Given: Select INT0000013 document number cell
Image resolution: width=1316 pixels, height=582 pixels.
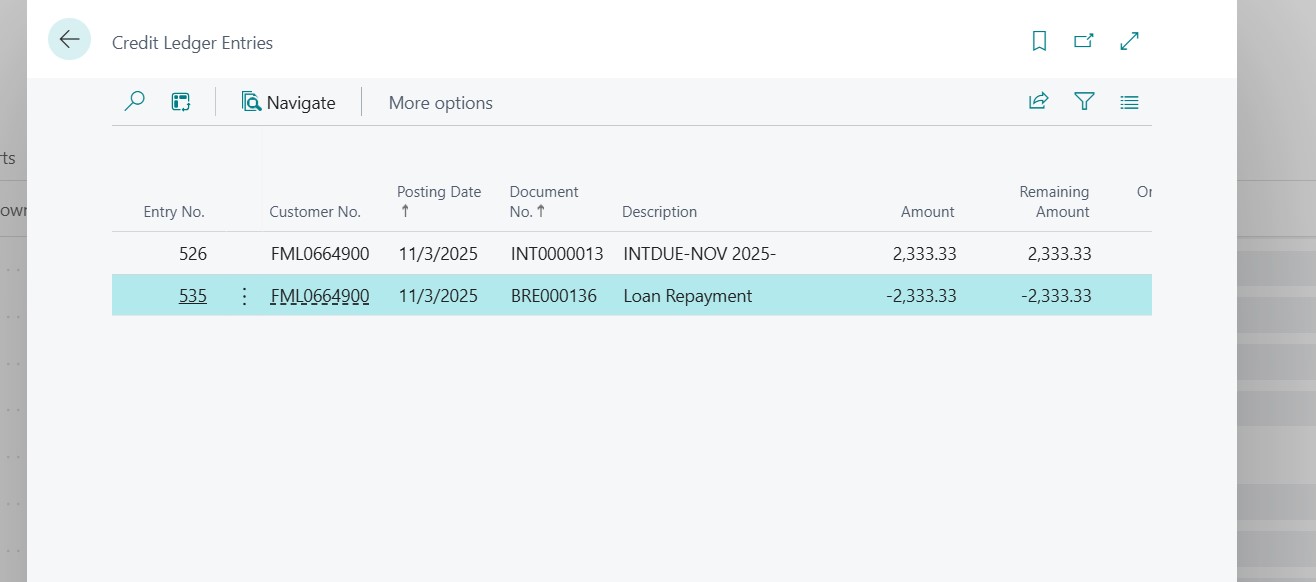Looking at the screenshot, I should 557,254.
